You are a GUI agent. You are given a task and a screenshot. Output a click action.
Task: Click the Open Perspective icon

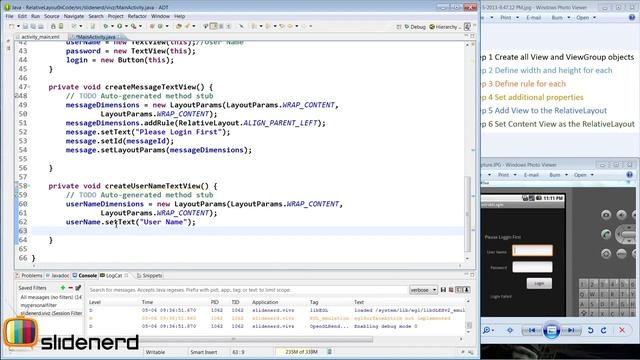(399, 27)
